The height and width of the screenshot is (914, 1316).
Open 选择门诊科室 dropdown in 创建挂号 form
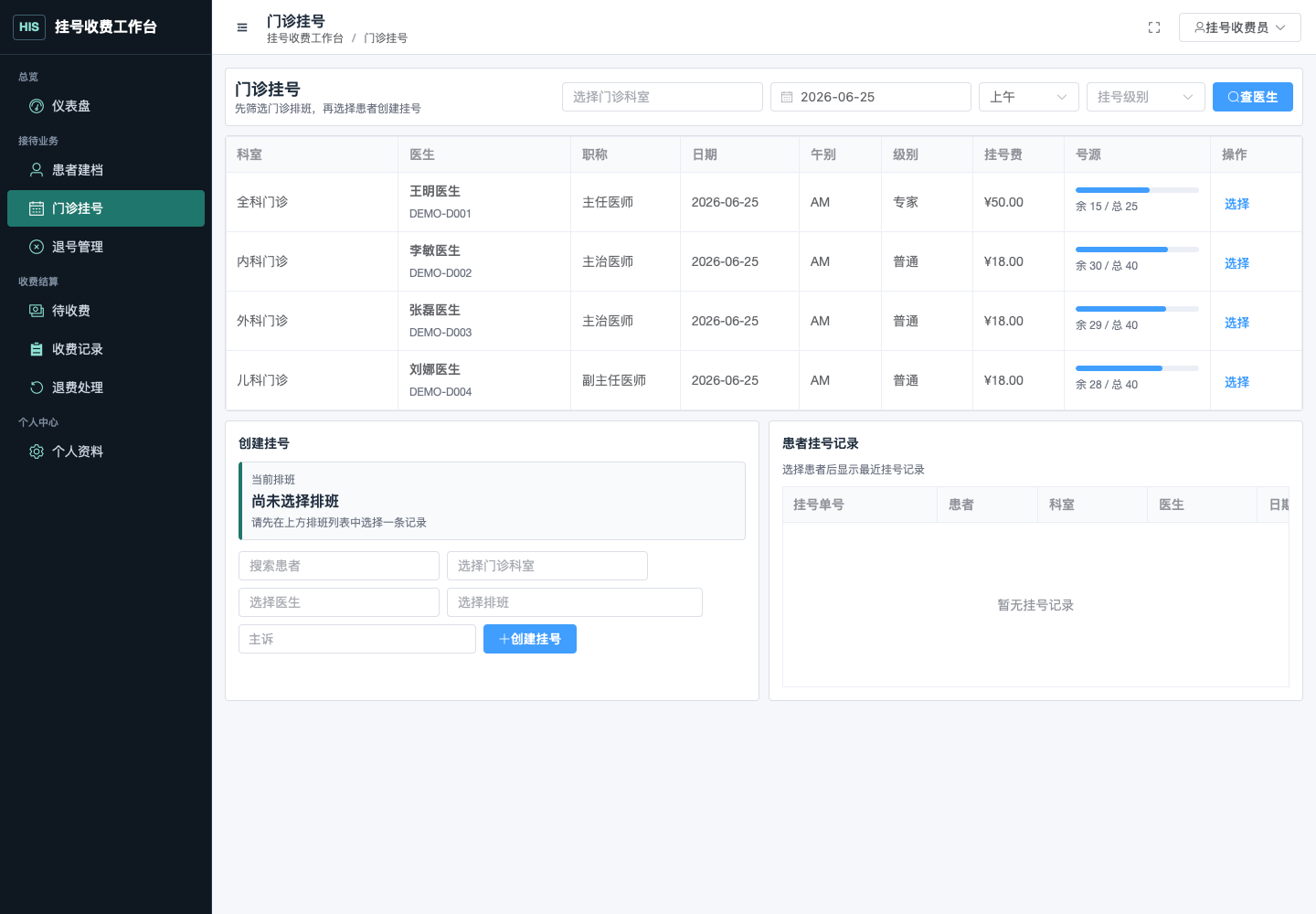click(547, 566)
